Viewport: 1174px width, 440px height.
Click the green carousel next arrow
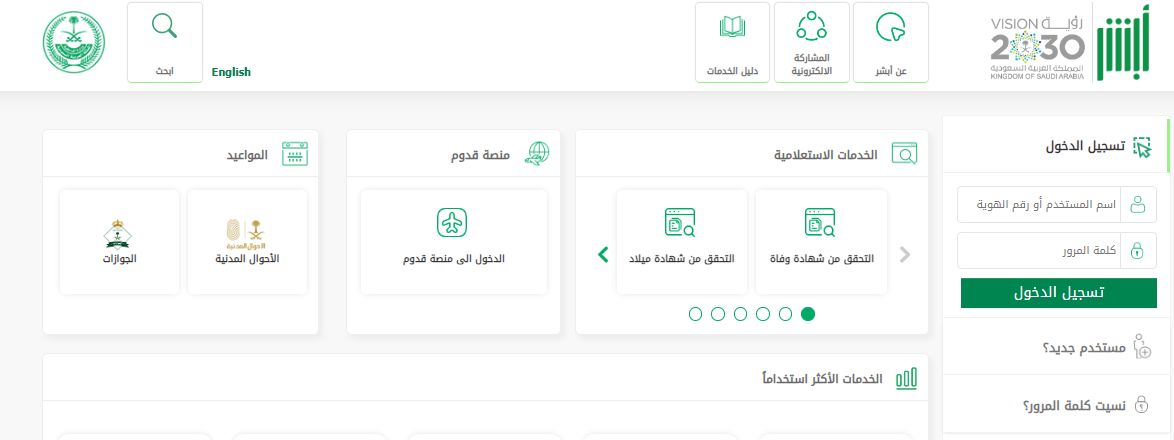point(602,254)
